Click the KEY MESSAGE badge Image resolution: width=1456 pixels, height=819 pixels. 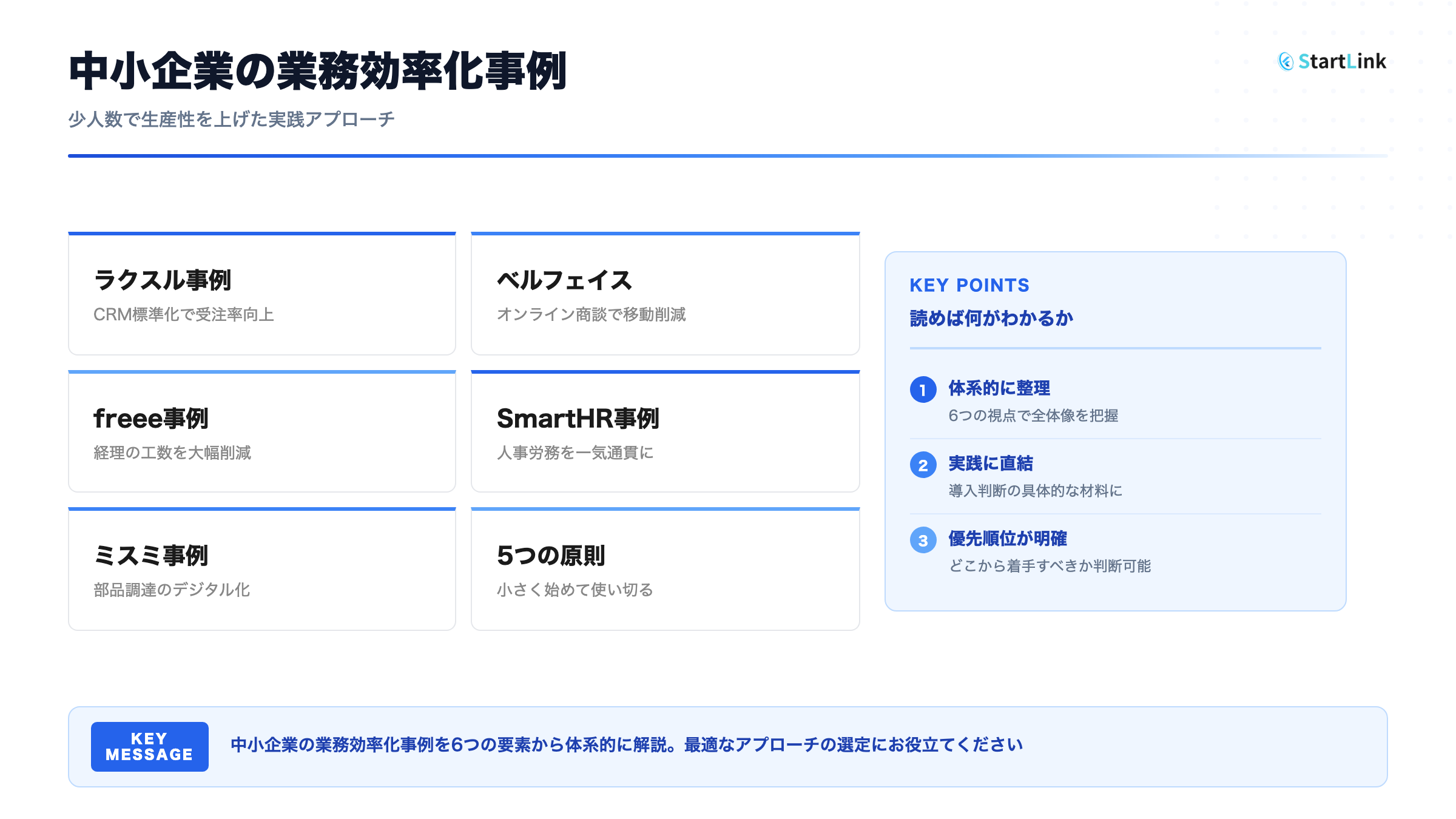pyautogui.click(x=149, y=746)
